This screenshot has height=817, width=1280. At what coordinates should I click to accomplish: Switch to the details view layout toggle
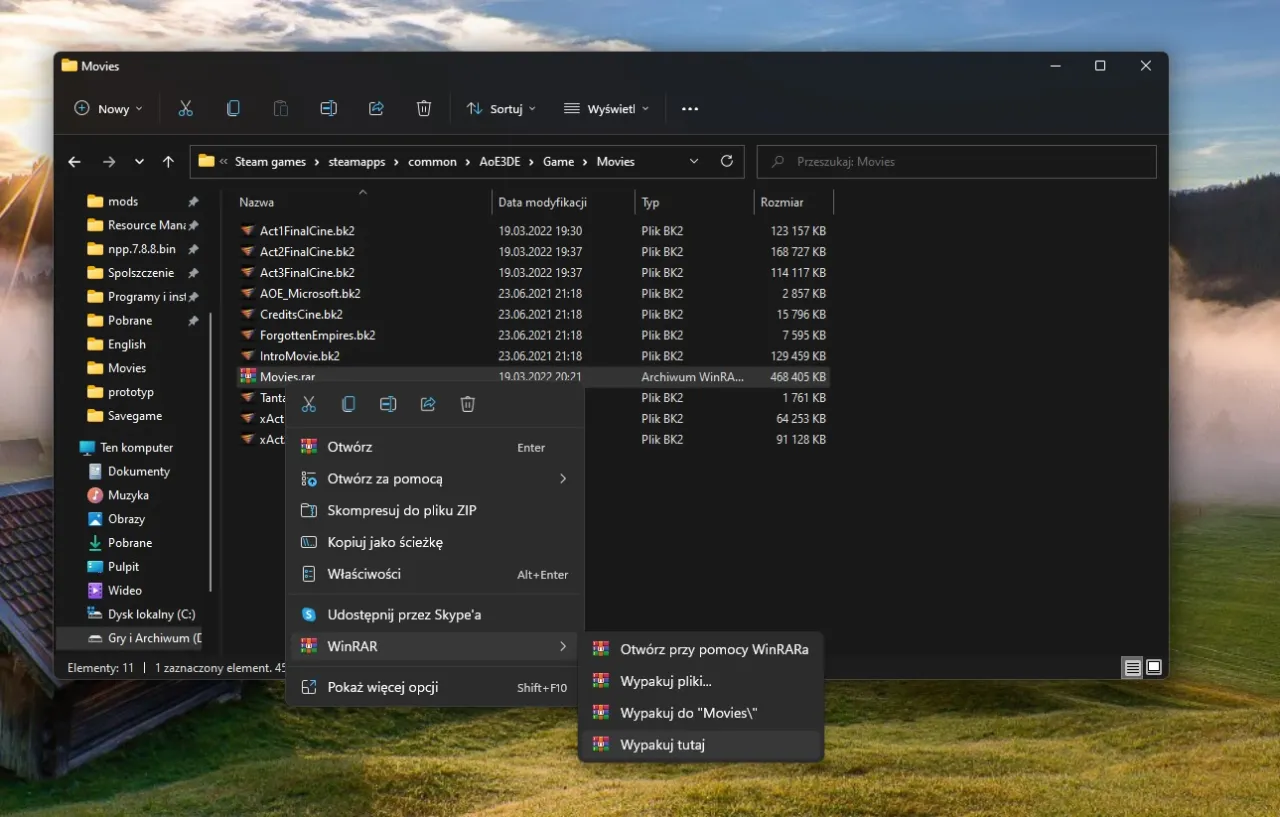(1132, 667)
